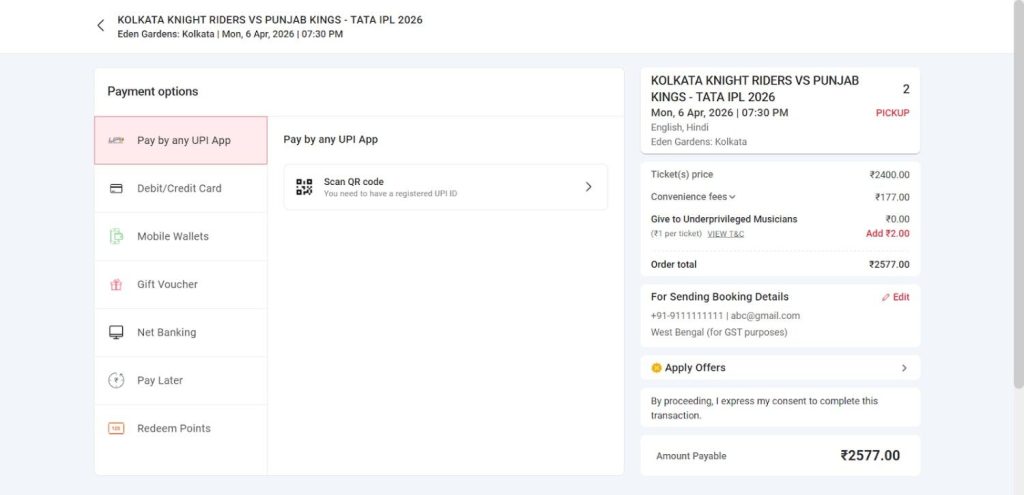Switch to the Net Banking tab
This screenshot has width=1024, height=495.
coord(166,332)
